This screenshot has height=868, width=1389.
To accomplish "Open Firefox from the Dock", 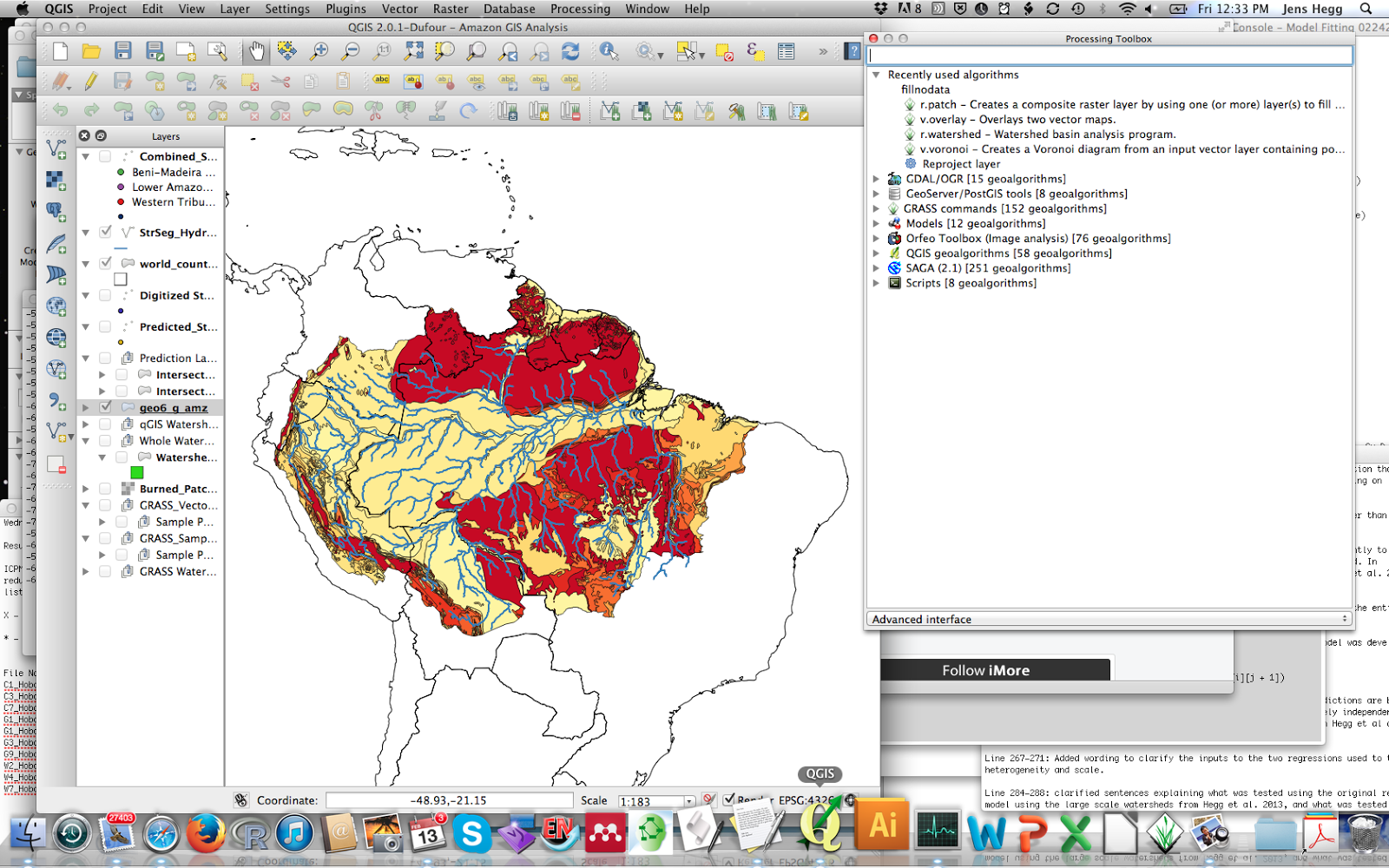I will pos(206,835).
